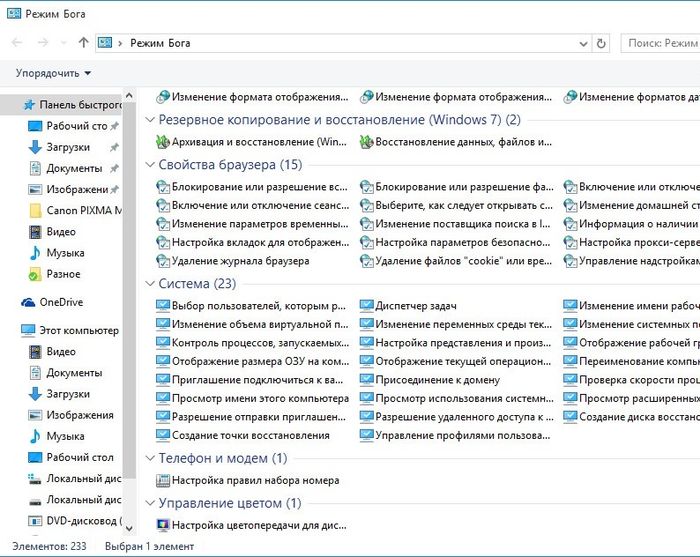Screen dimensions: 700x557
Task: Open the DVD-дисковод drive in sidebar
Action: coord(82,520)
